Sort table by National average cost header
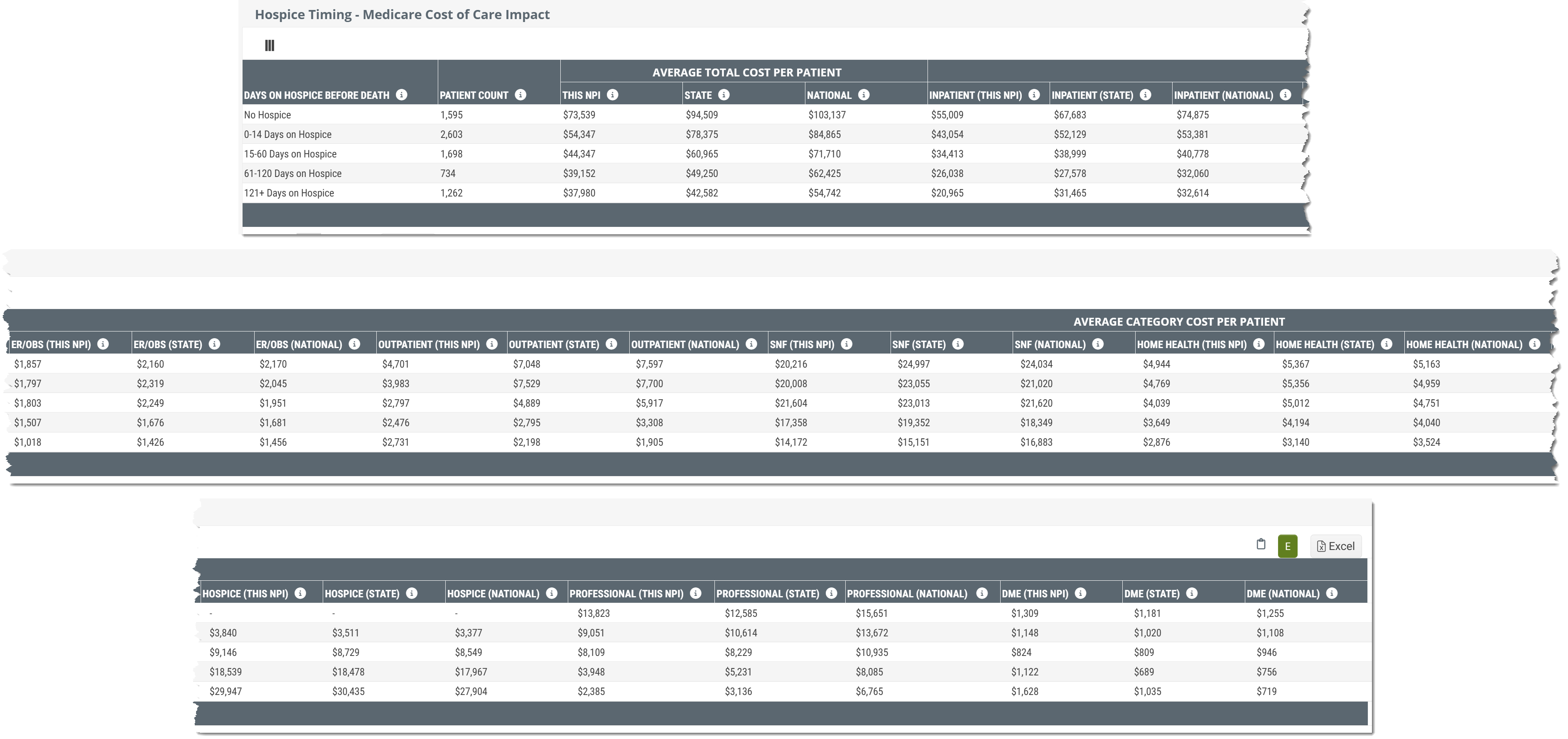1568x739 pixels. click(829, 96)
